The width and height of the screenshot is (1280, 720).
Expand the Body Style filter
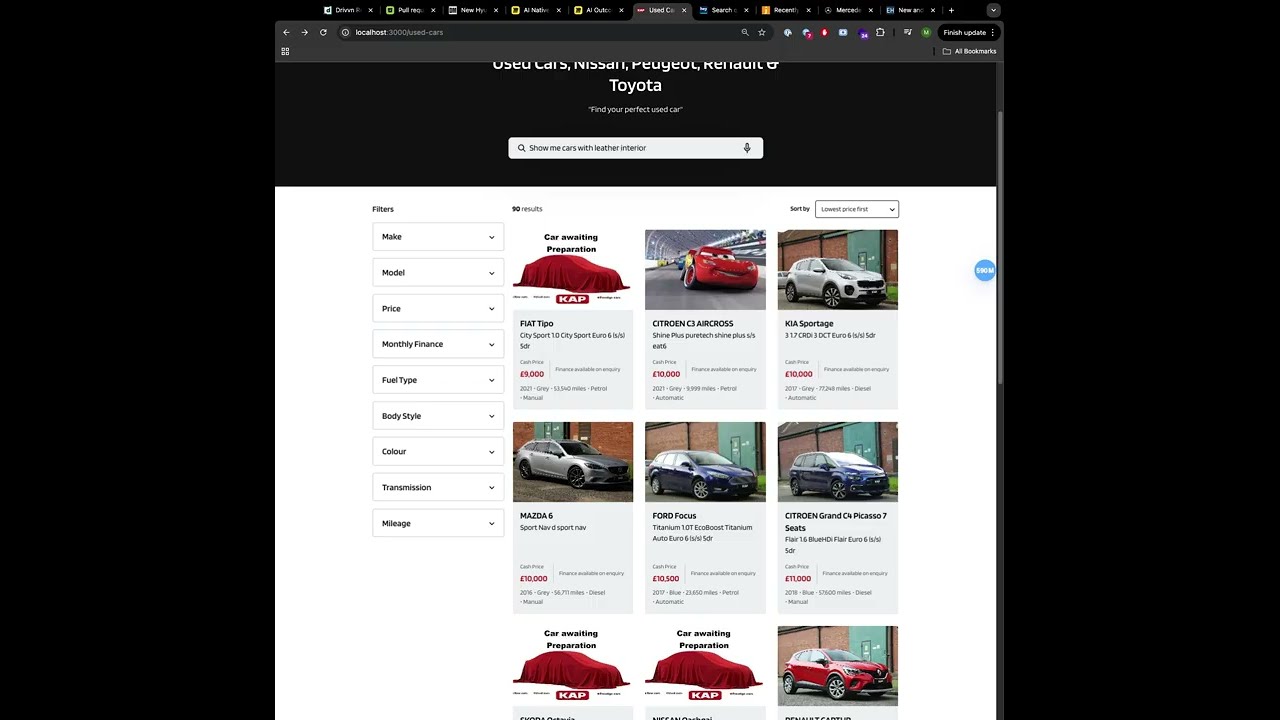pyautogui.click(x=438, y=416)
